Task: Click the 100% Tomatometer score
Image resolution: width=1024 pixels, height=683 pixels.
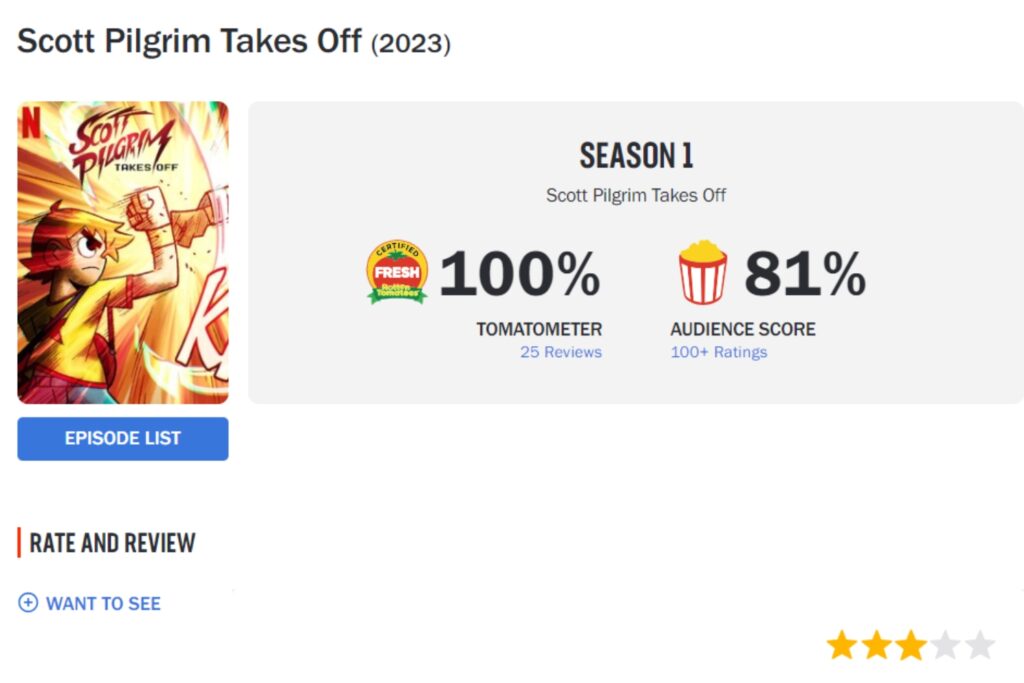Action: [520, 273]
